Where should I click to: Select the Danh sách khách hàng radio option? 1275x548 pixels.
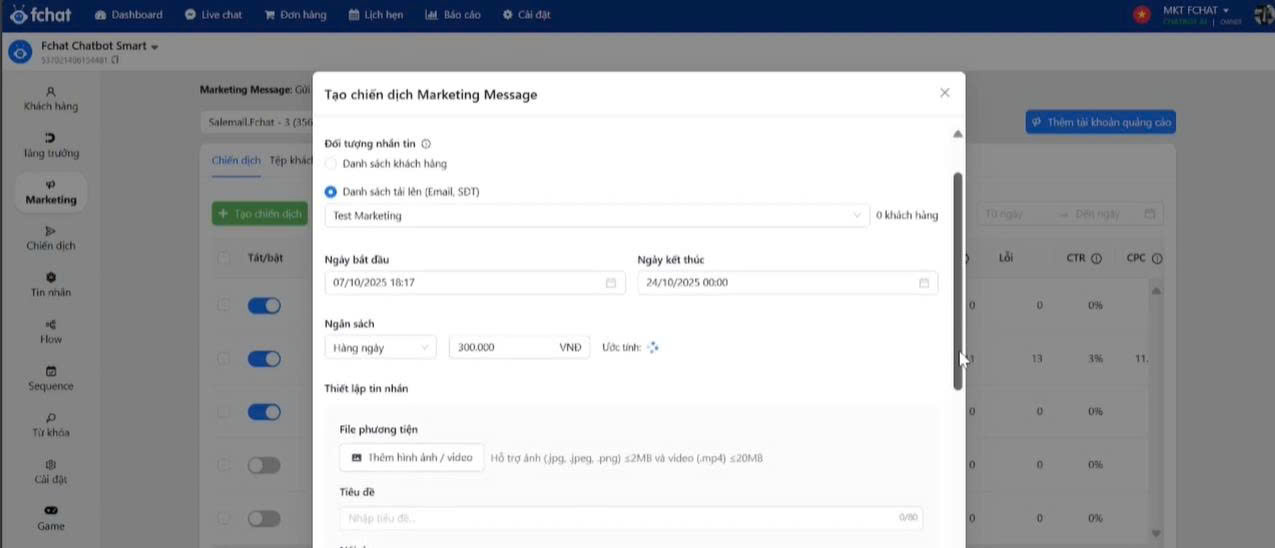coord(331,163)
